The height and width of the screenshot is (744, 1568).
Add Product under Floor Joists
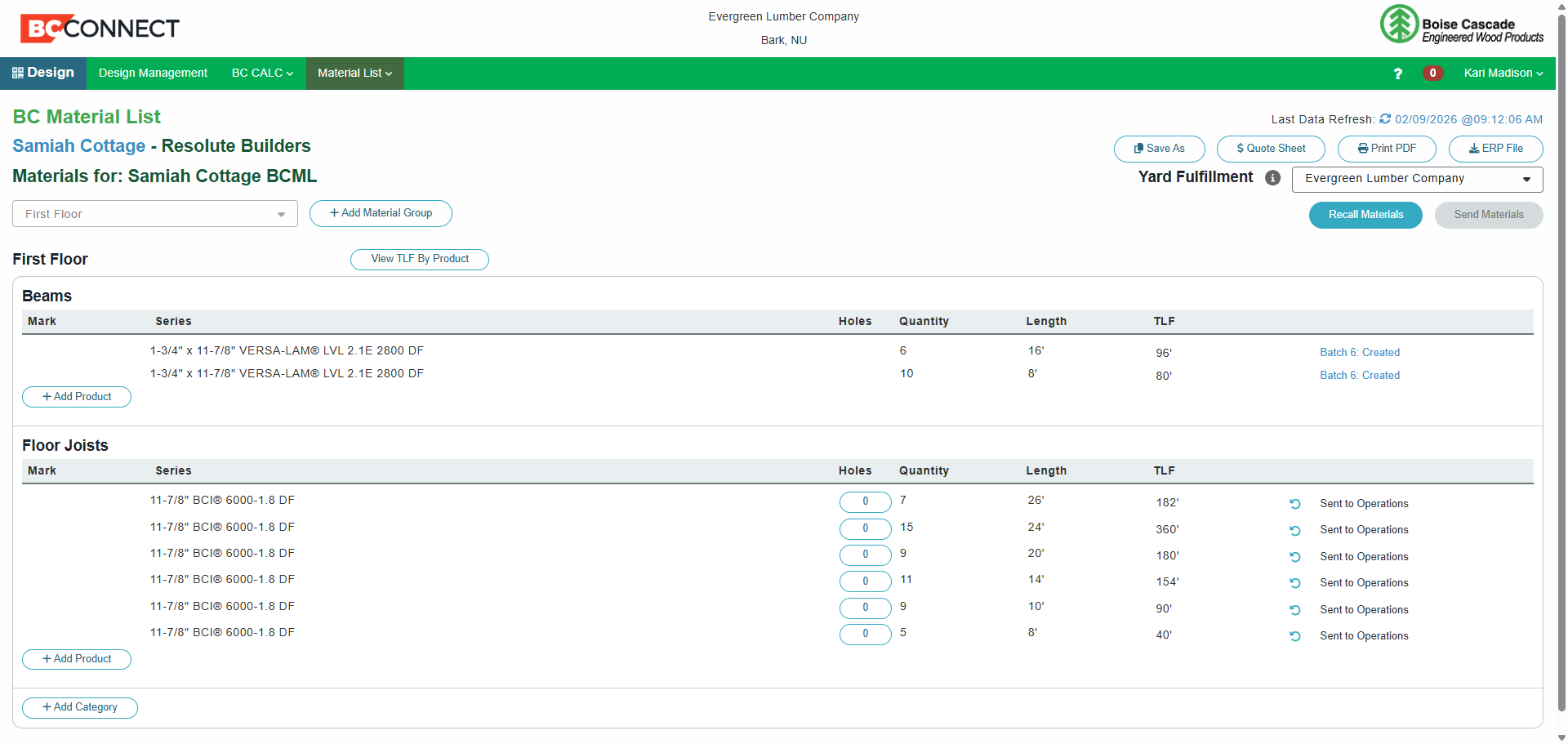coord(77,659)
